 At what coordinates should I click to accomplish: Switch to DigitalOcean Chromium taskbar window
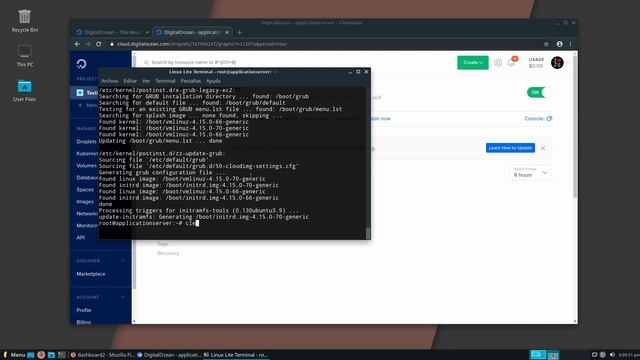(x=169, y=355)
